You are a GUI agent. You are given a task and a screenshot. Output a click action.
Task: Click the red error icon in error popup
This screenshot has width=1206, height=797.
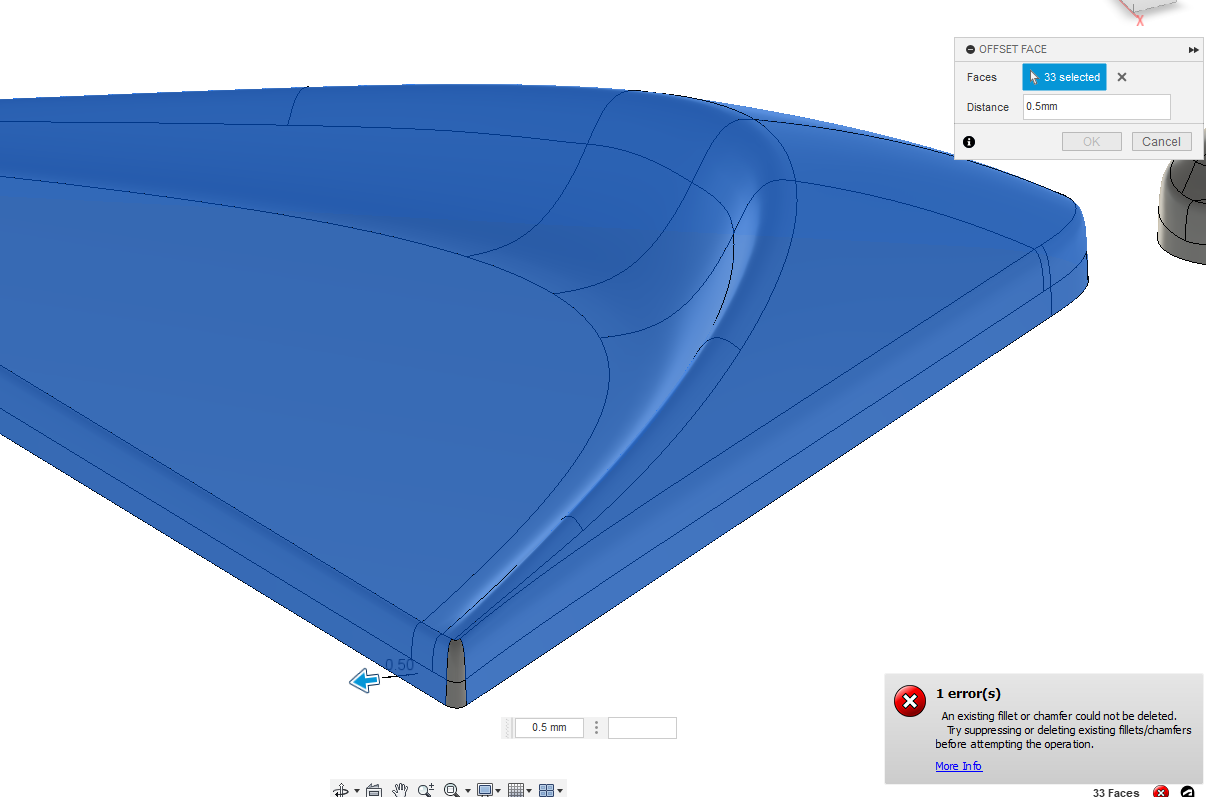909,702
